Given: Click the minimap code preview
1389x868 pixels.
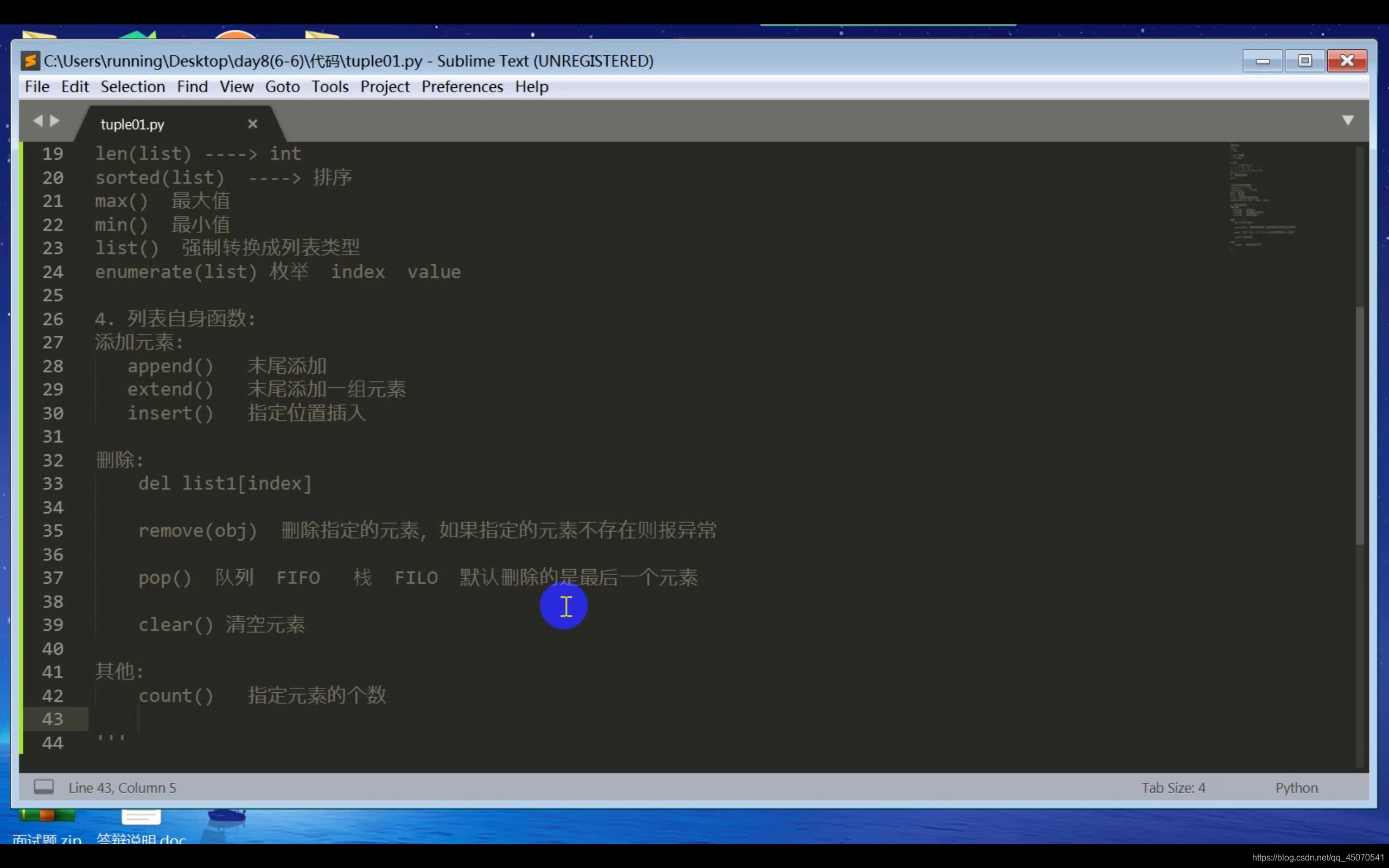Looking at the screenshot, I should (x=1257, y=195).
